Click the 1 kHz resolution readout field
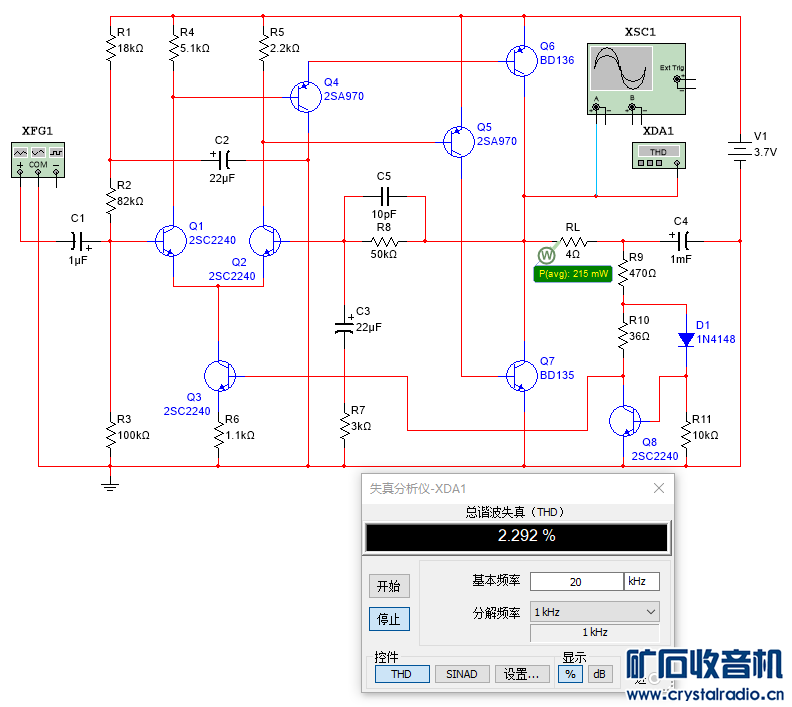Viewport: 792px width, 707px height. (595, 633)
